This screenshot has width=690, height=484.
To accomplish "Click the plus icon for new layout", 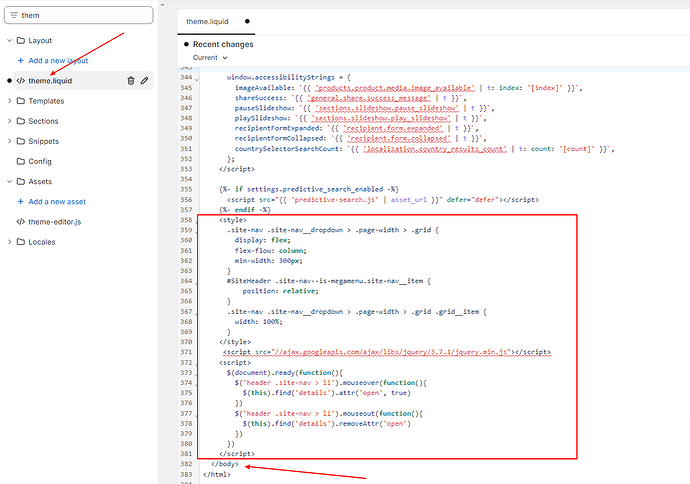I will click(x=20, y=60).
